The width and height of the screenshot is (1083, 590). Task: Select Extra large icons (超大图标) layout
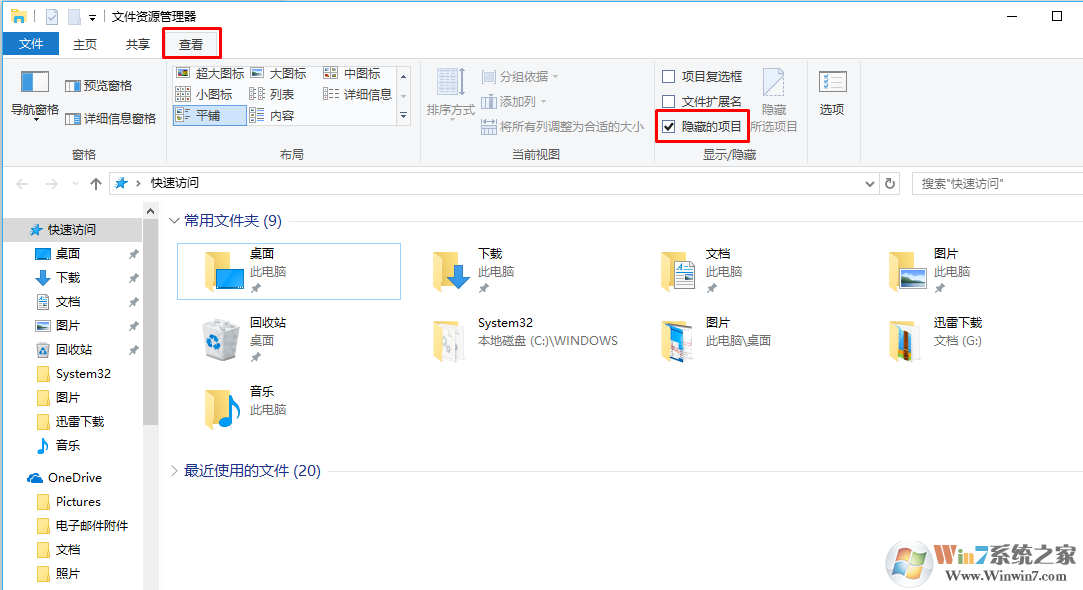(210, 73)
